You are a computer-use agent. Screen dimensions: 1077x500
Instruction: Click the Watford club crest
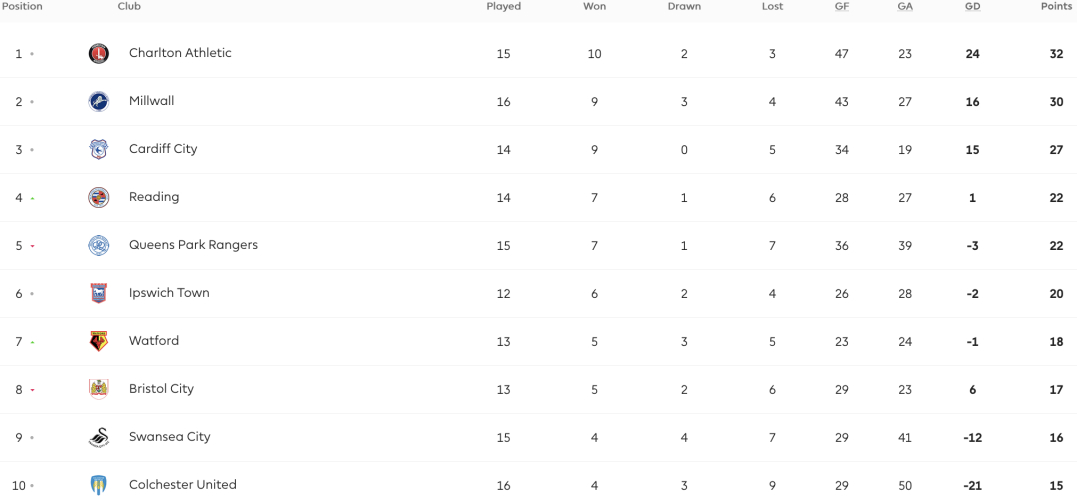pyautogui.click(x=99, y=341)
